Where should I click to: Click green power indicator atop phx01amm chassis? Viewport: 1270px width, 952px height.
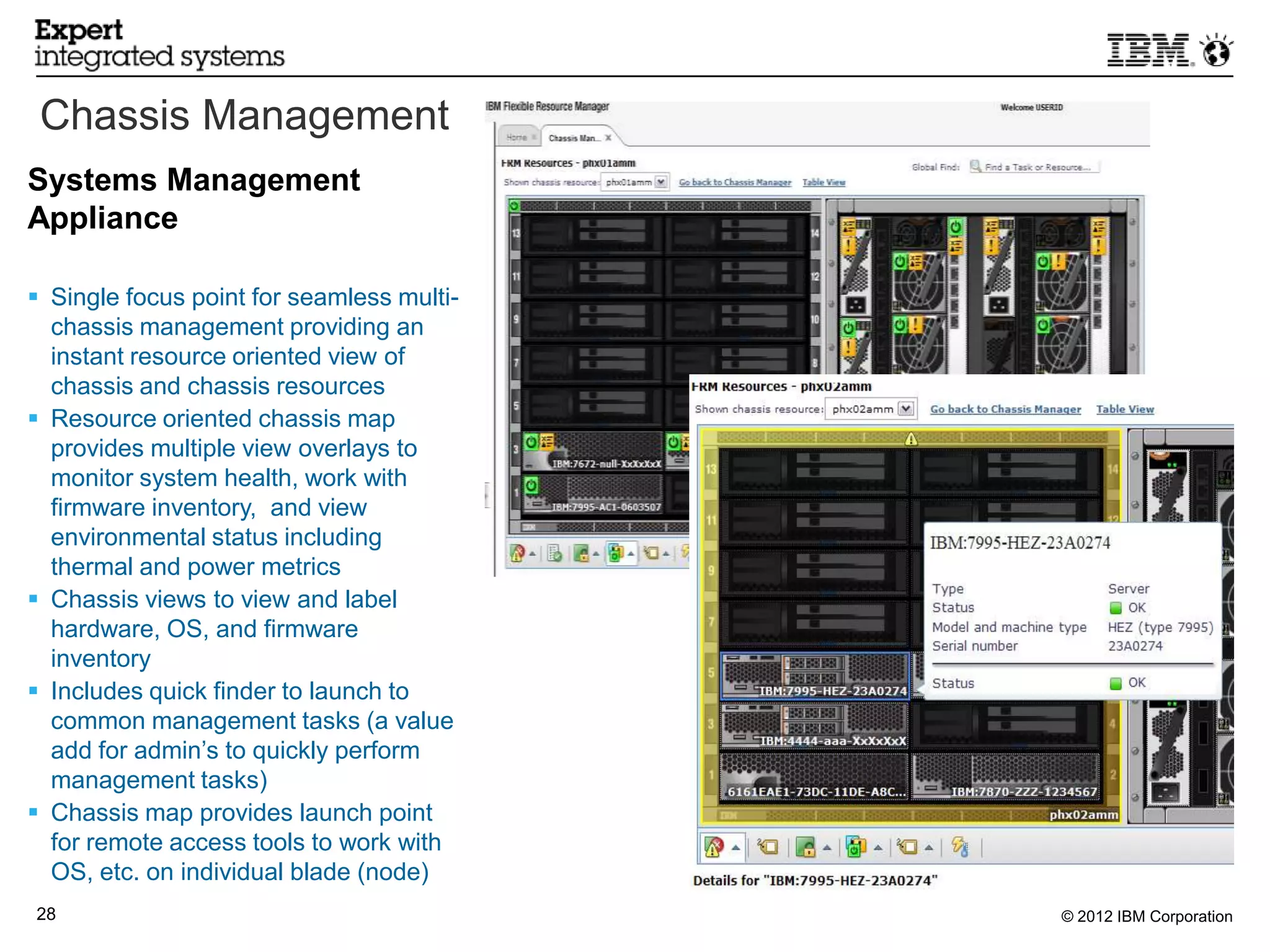514,205
